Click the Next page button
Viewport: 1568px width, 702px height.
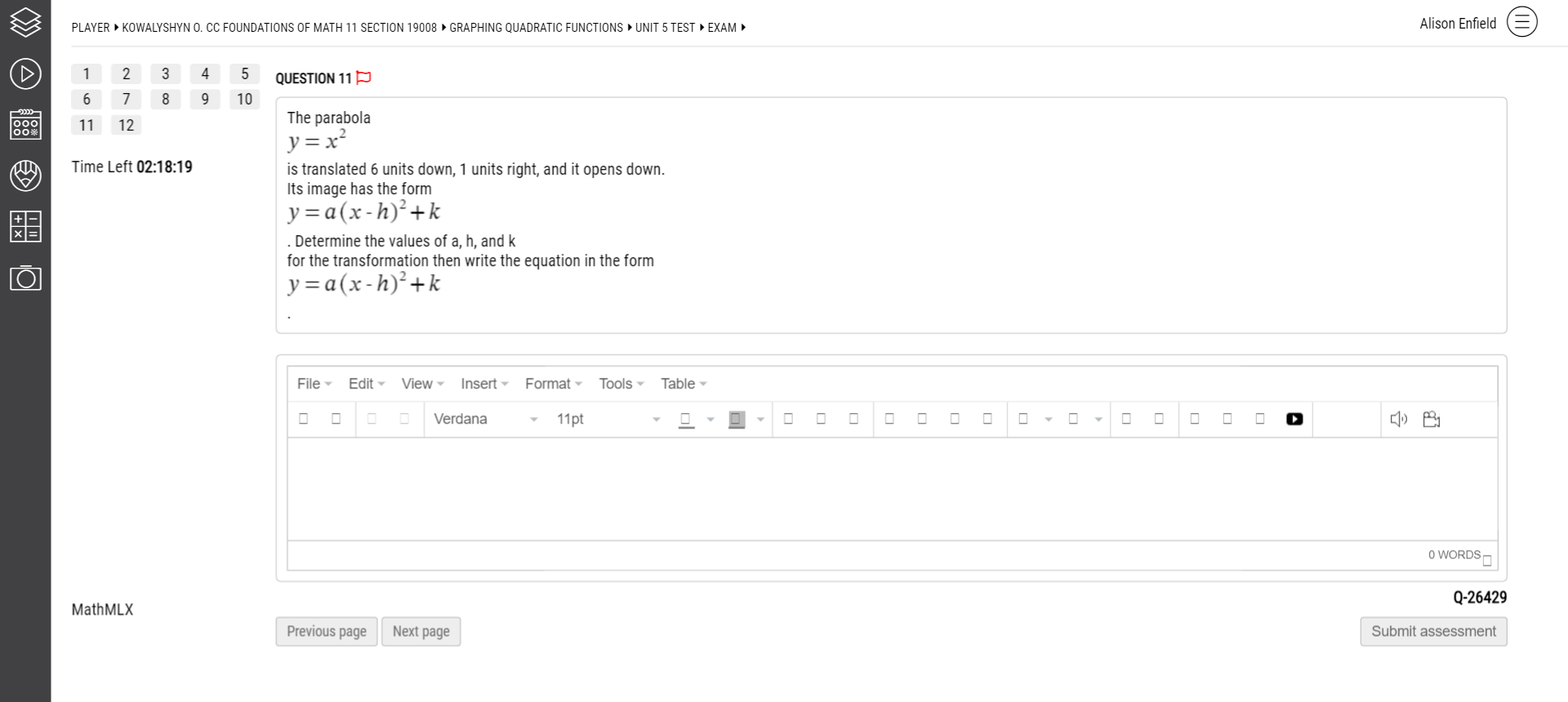(421, 631)
